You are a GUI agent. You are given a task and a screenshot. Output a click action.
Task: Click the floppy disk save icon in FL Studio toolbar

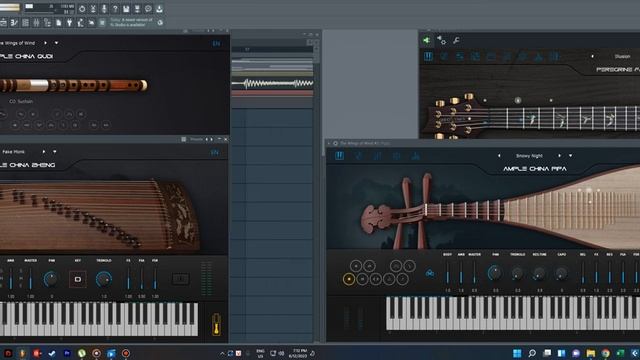[126, 9]
